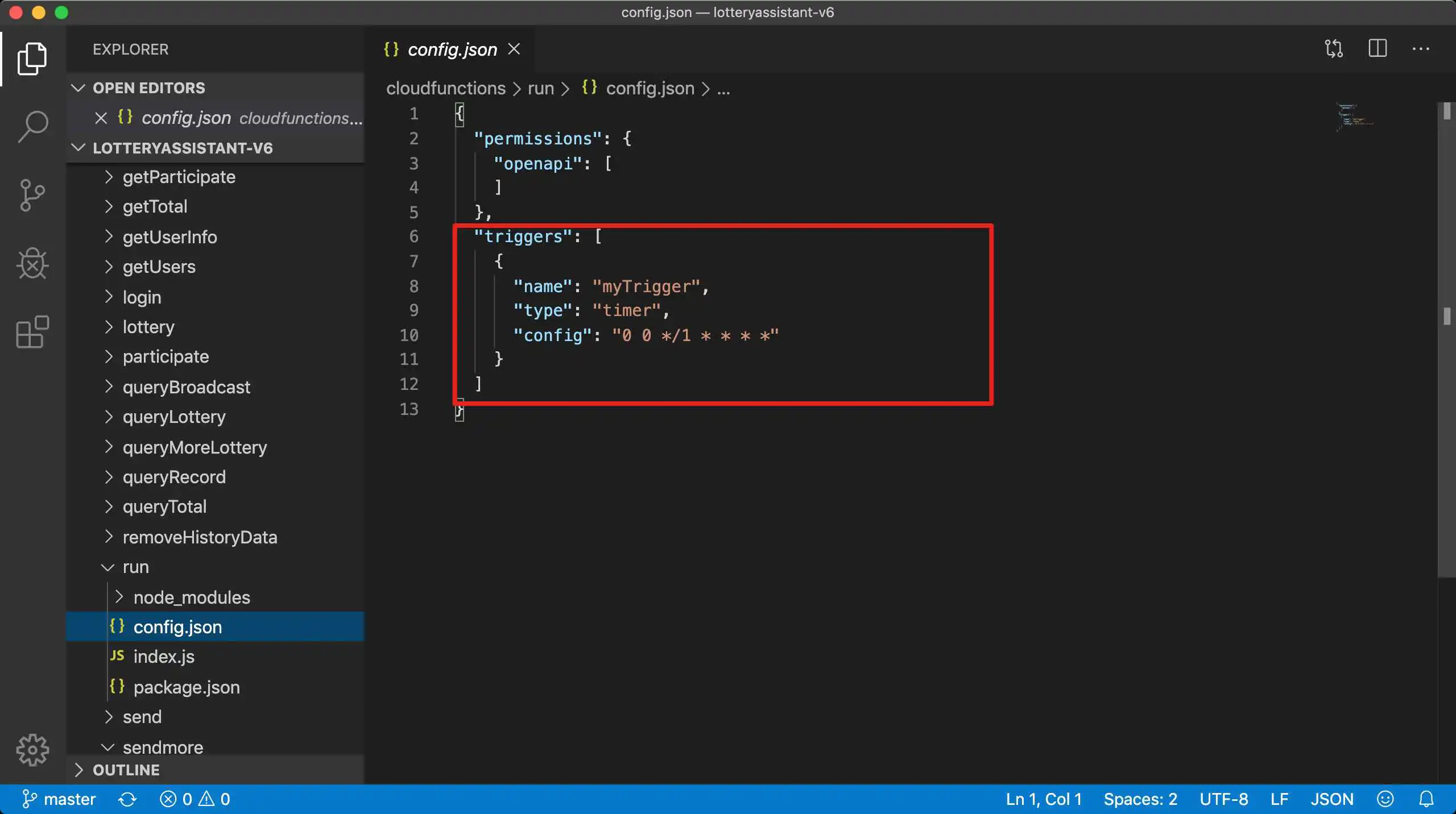Click the master branch indicator
Screen dimensions: 1456x814
pos(59,799)
